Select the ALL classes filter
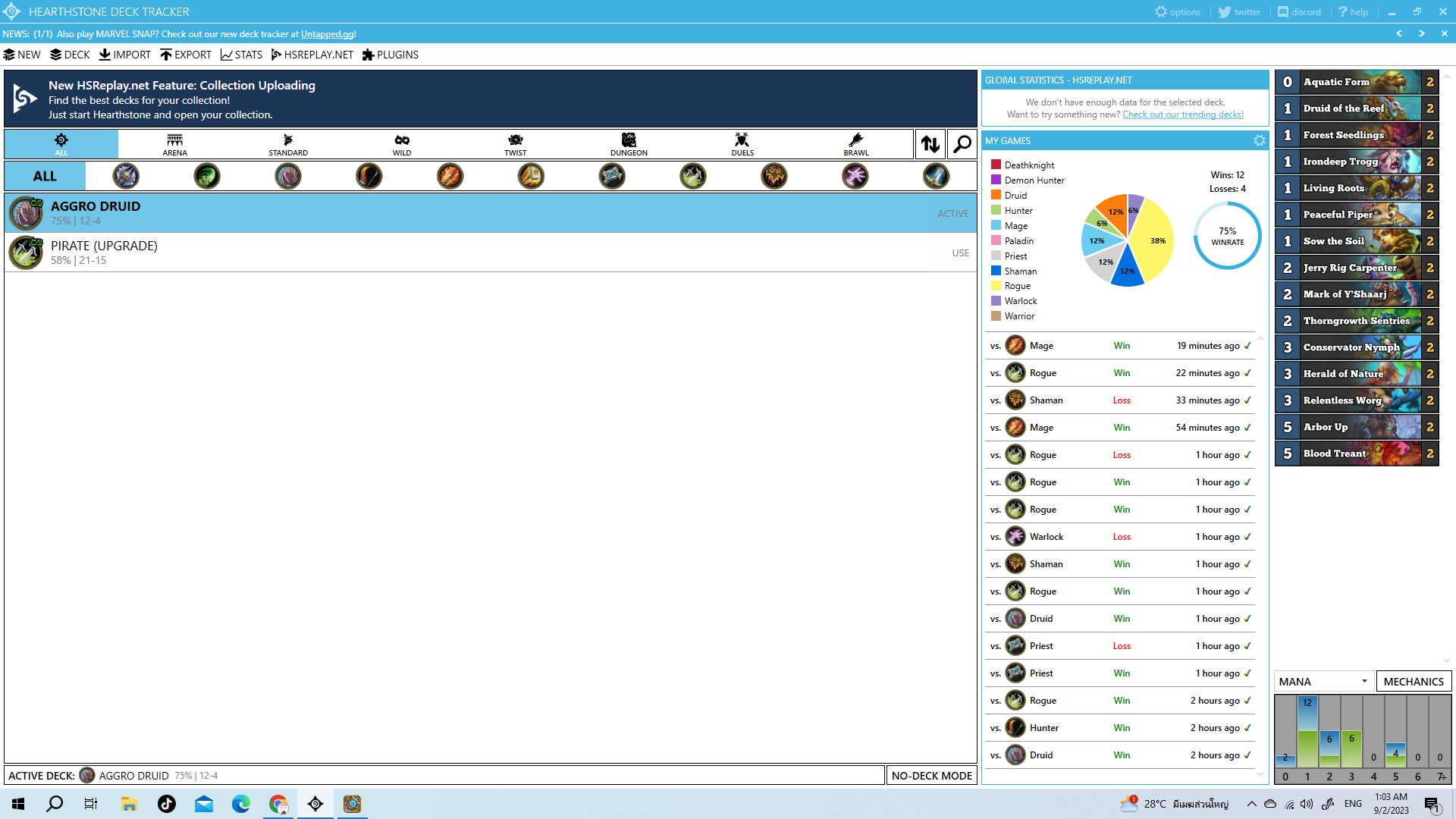This screenshot has width=1456, height=819. [x=45, y=176]
